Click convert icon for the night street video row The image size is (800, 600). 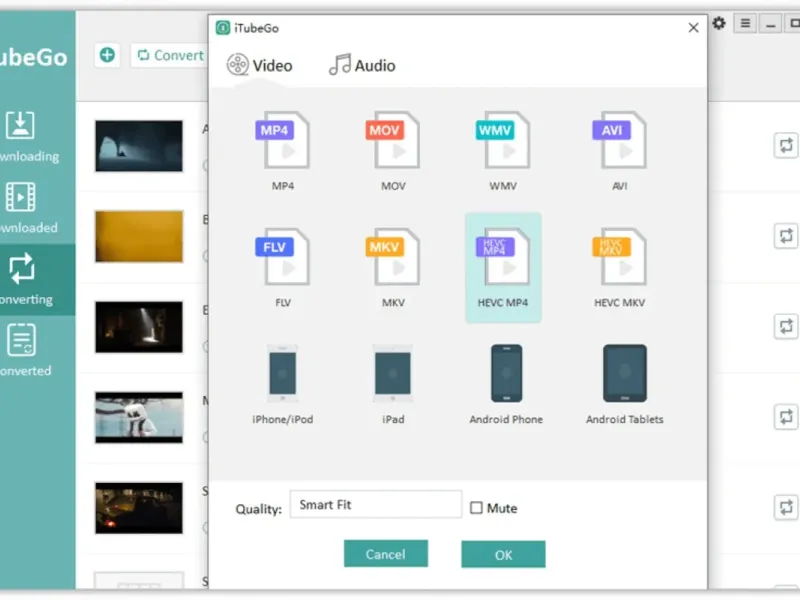coord(786,508)
